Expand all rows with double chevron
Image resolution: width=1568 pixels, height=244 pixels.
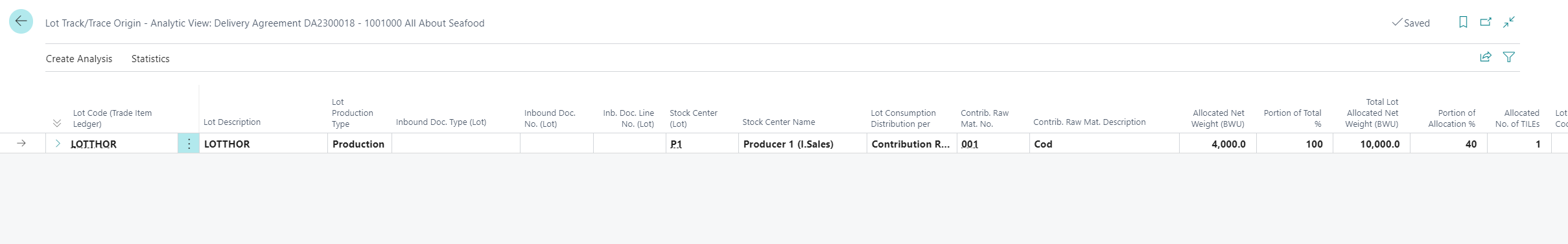point(57,123)
